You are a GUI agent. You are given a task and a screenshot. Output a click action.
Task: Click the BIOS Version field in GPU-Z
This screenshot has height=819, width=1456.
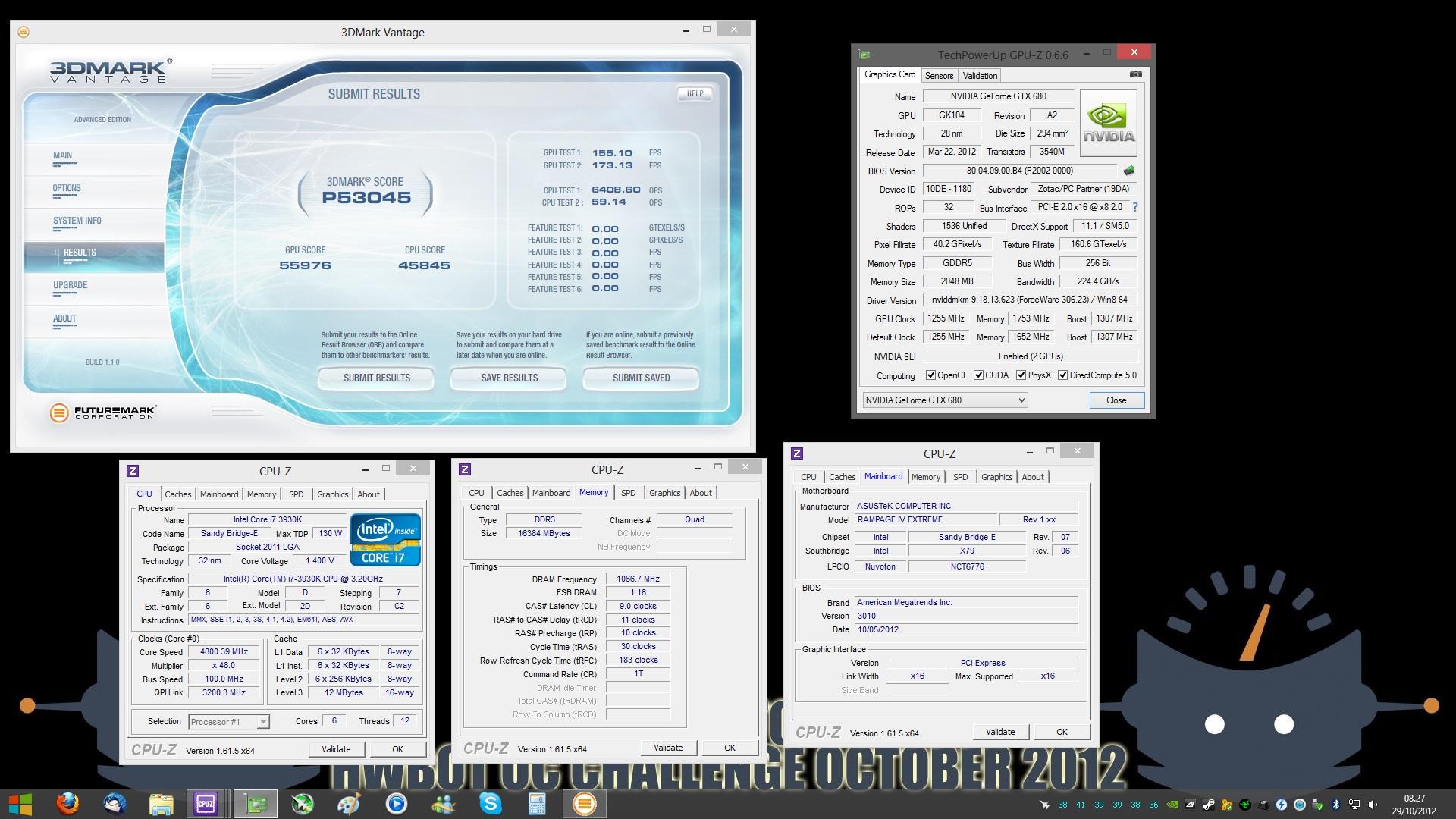click(x=1019, y=171)
